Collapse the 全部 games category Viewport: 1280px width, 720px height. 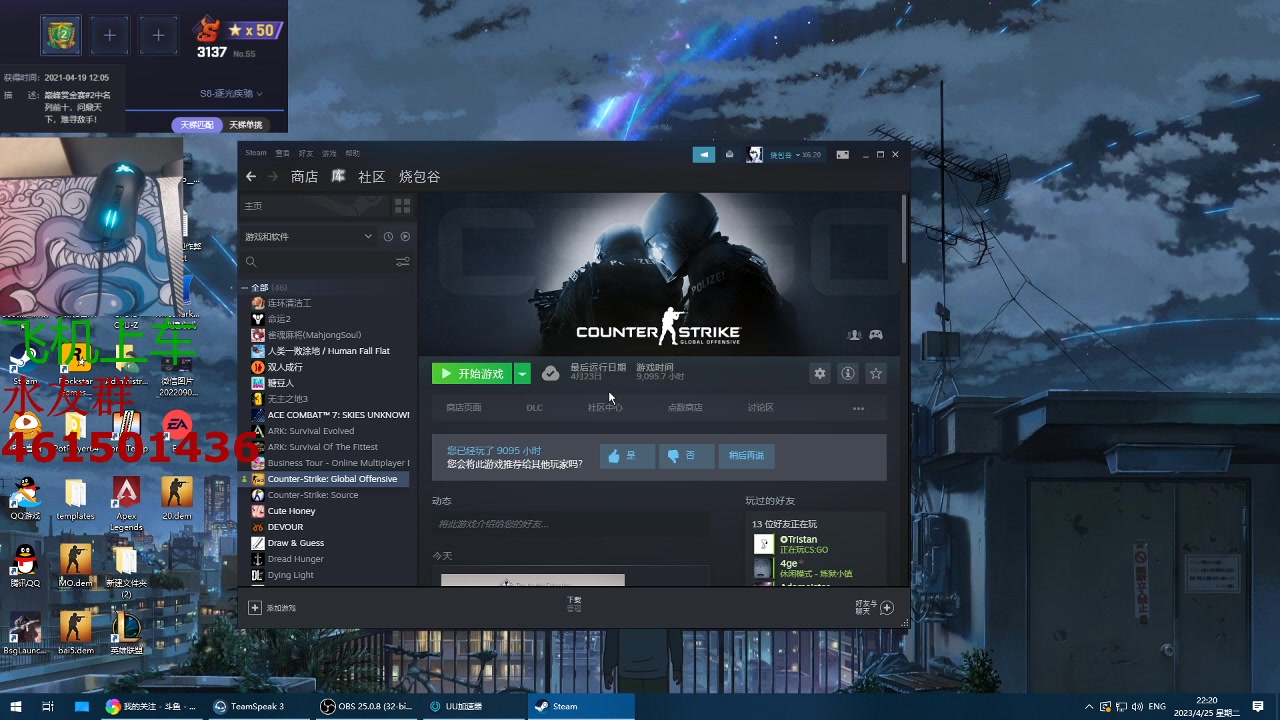tap(246, 288)
